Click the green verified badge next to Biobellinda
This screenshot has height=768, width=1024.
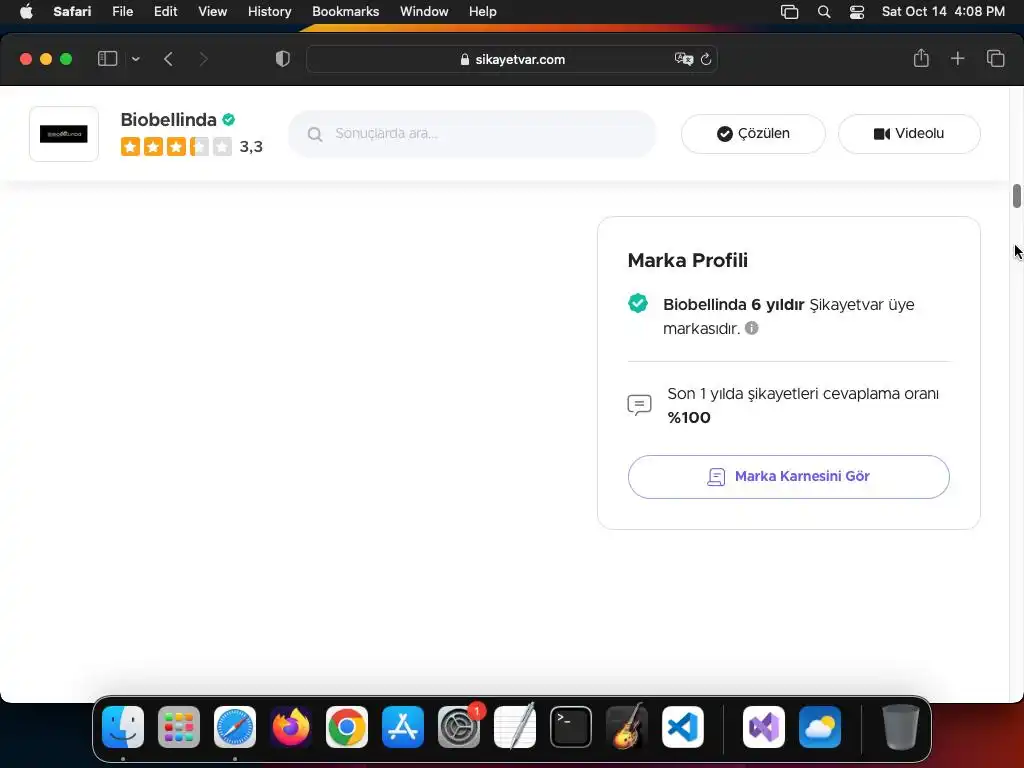coord(229,120)
